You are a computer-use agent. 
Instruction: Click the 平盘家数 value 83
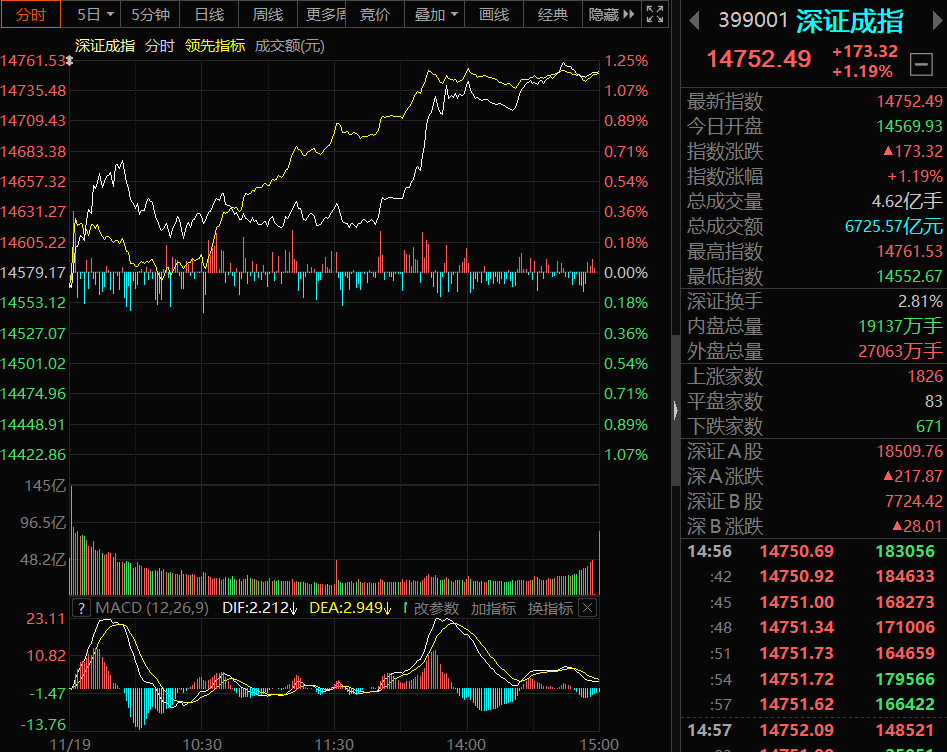tap(933, 401)
